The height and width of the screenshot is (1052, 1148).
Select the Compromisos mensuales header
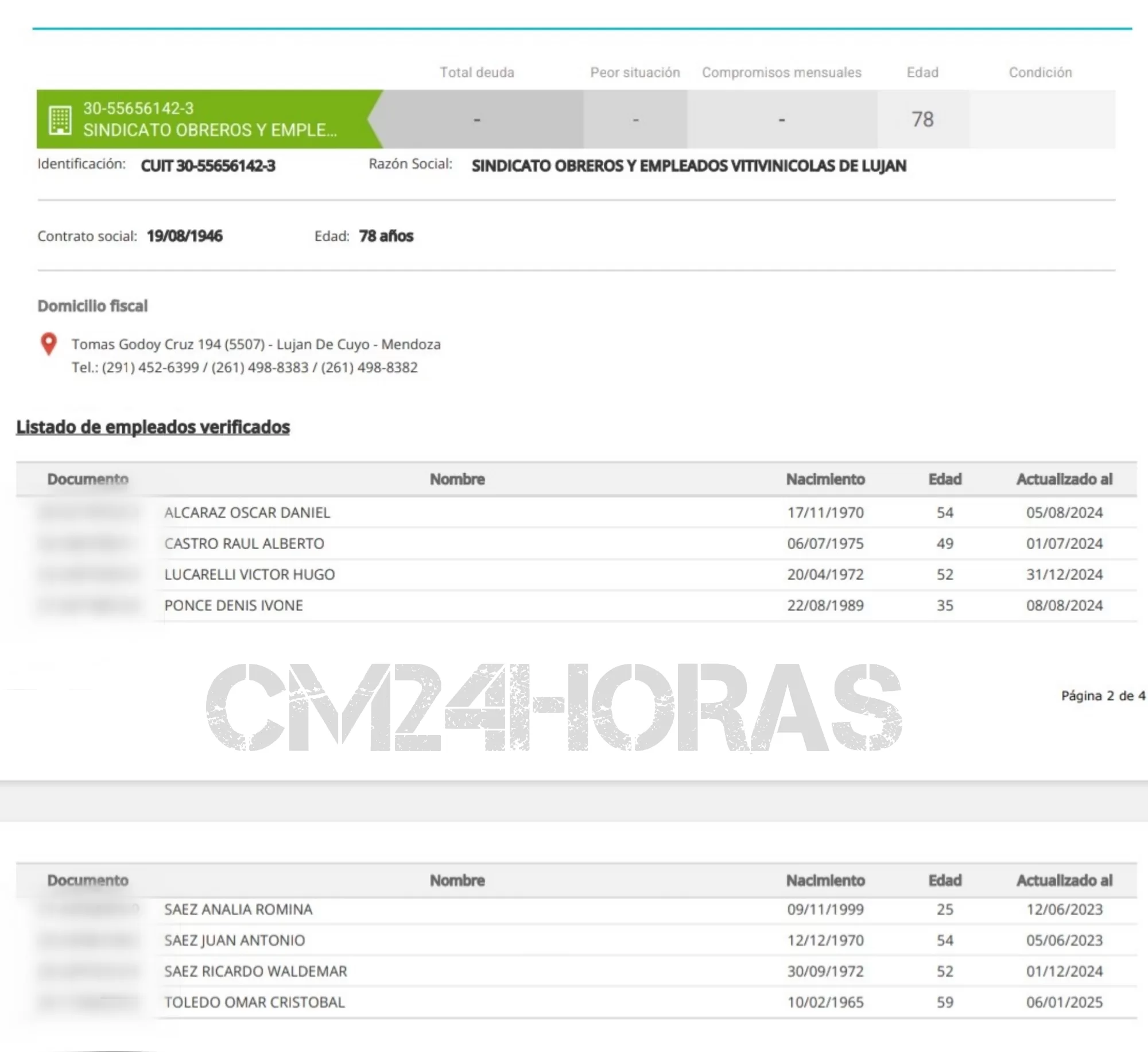point(781,72)
